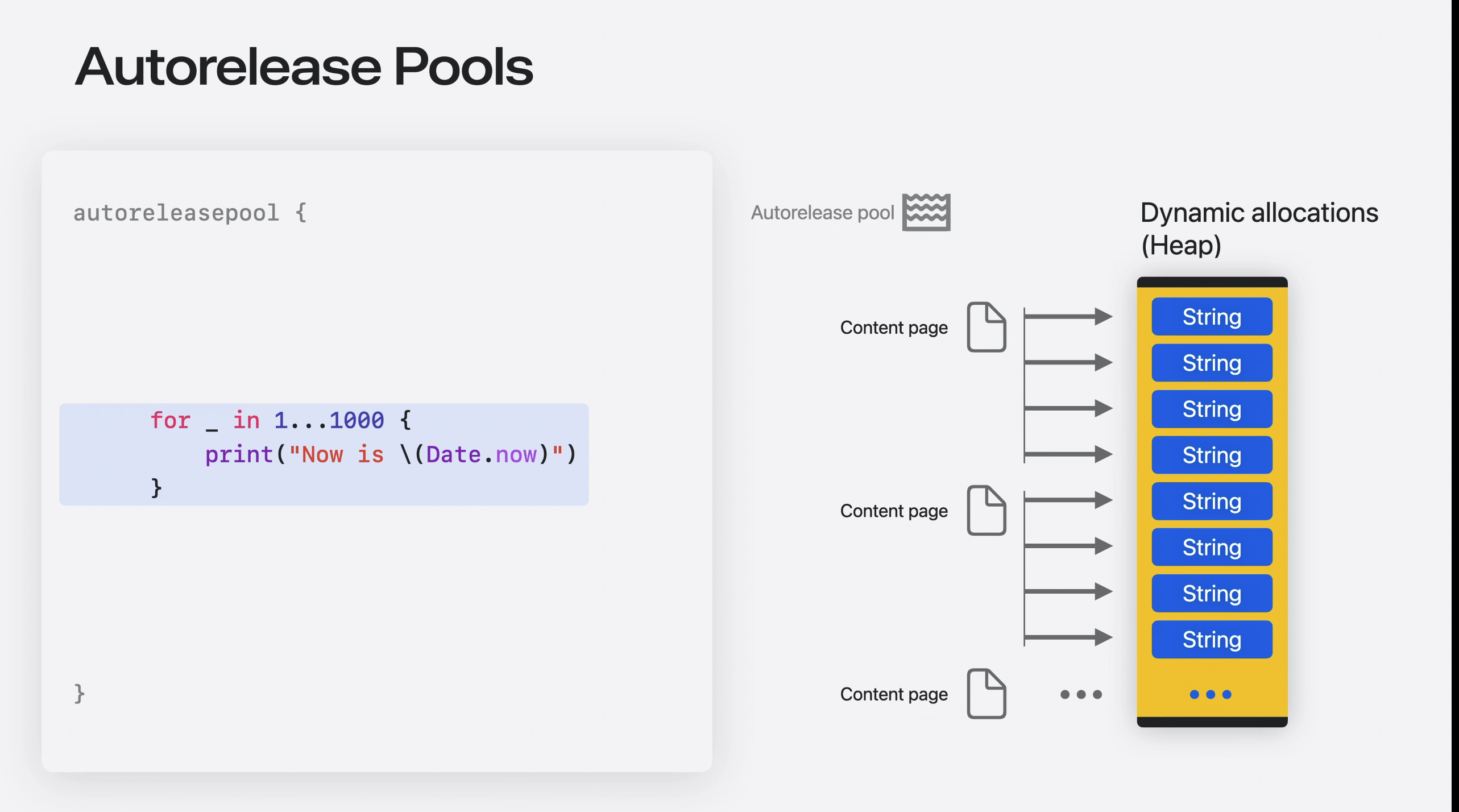Click the fifth String block in heap

pos(1212,501)
